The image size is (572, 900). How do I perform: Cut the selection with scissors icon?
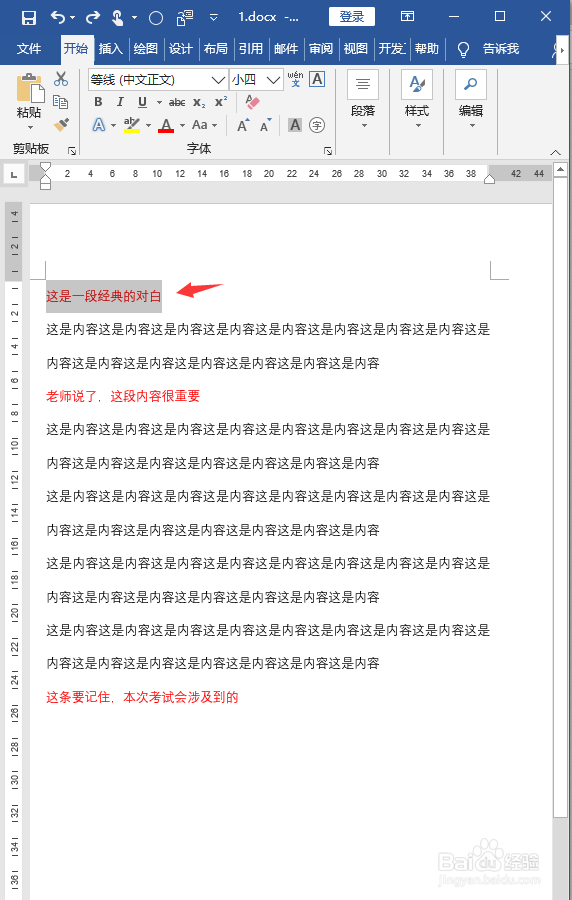[61, 79]
